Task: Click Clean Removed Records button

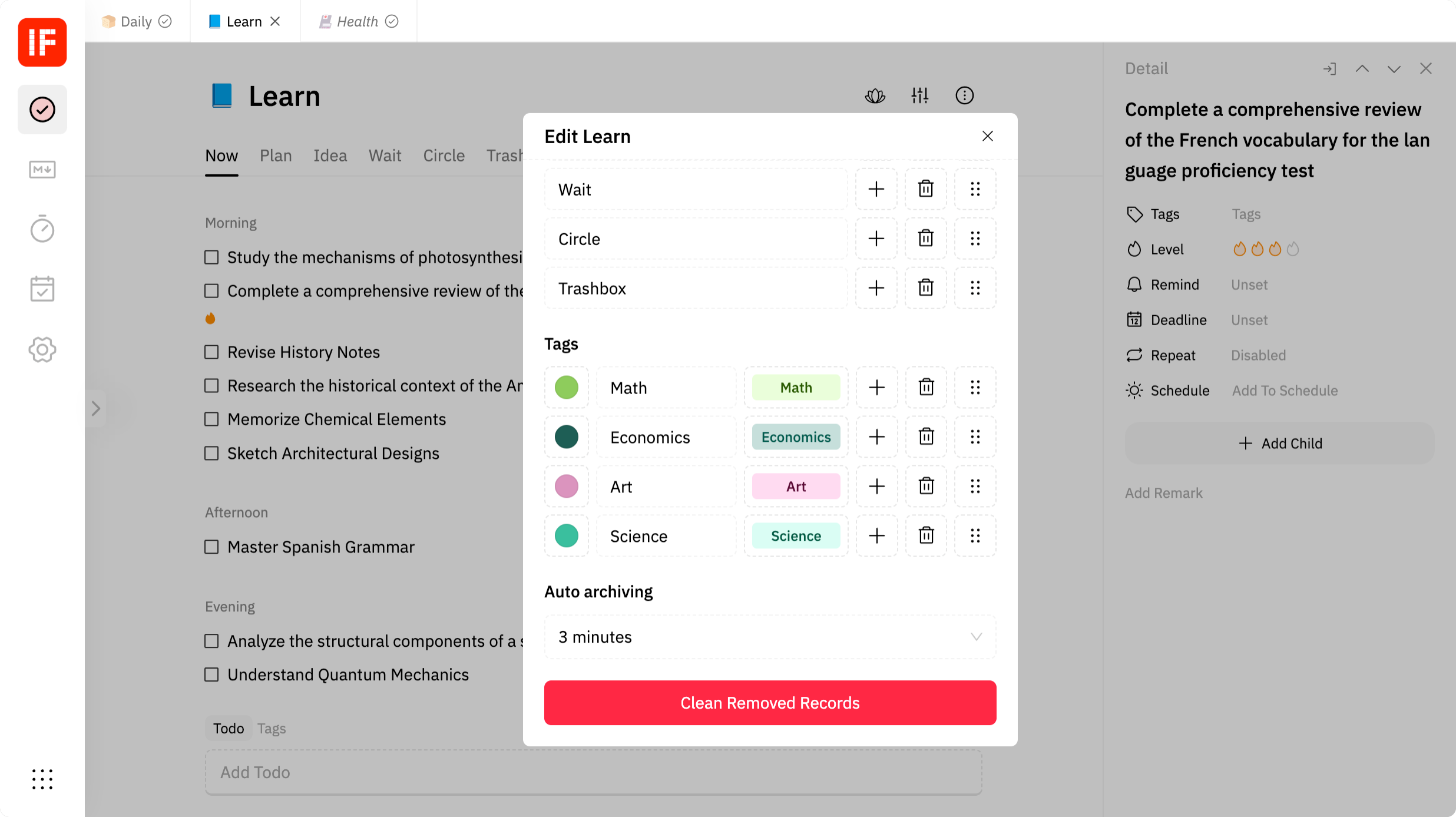Action: coord(770,703)
